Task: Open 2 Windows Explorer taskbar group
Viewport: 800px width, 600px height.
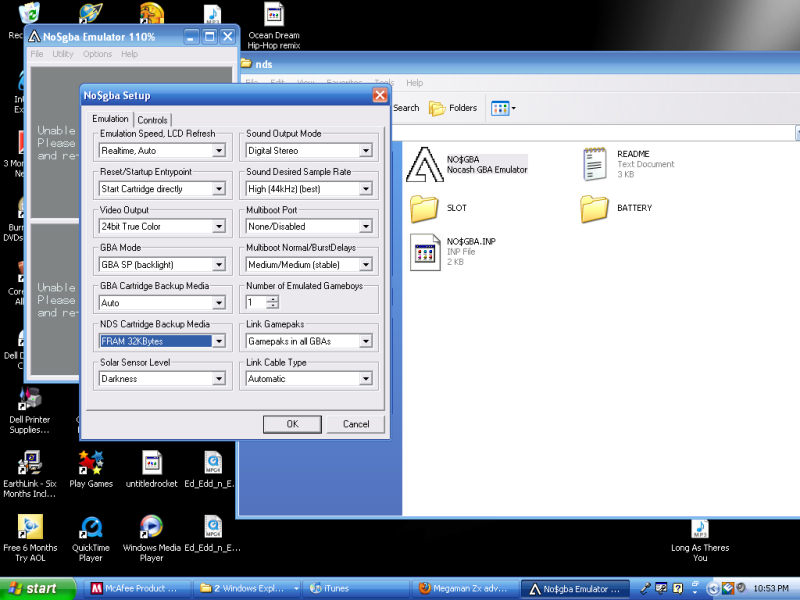Action: coord(247,589)
